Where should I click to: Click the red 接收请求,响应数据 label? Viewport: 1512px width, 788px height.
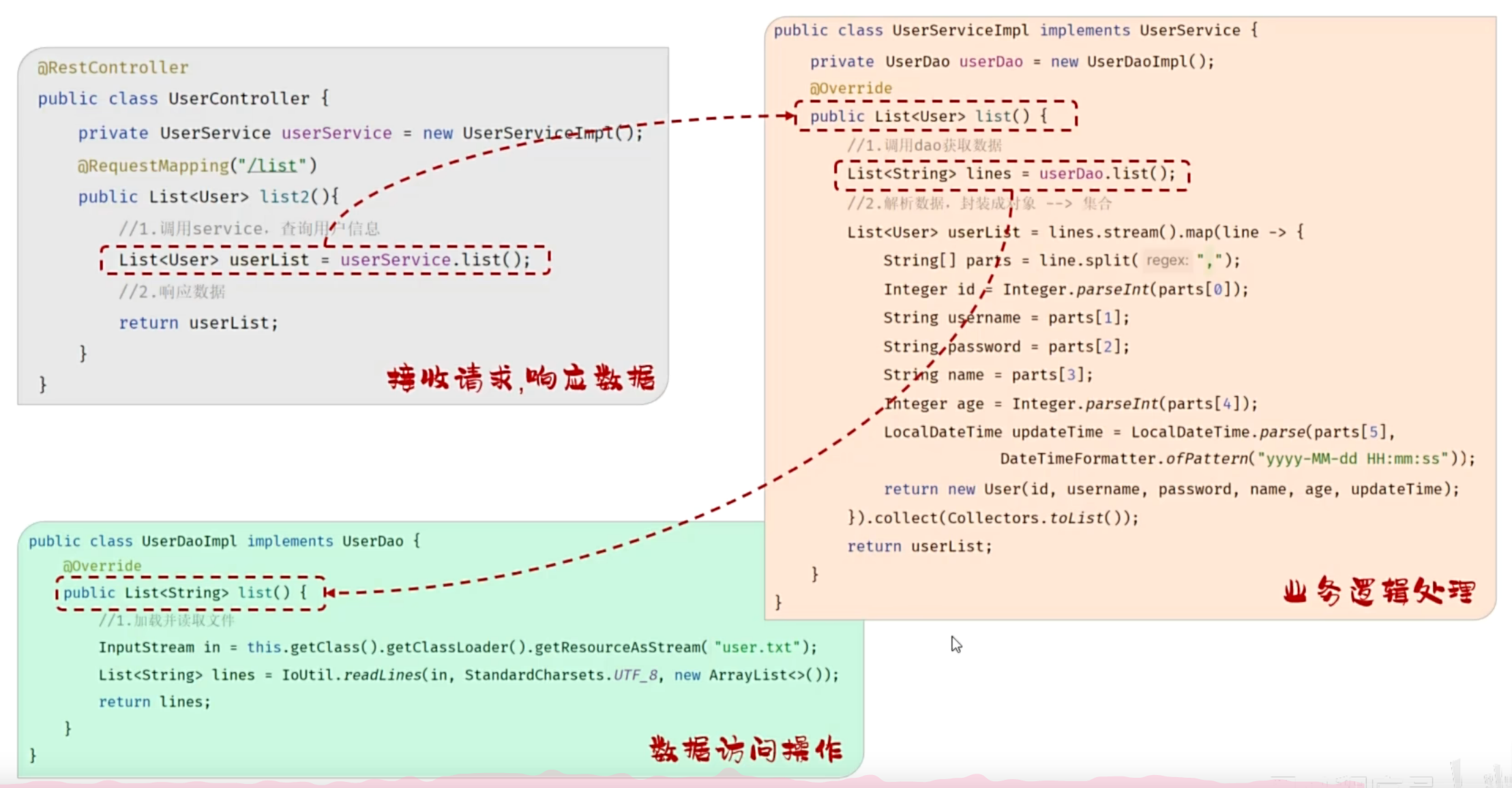point(520,378)
